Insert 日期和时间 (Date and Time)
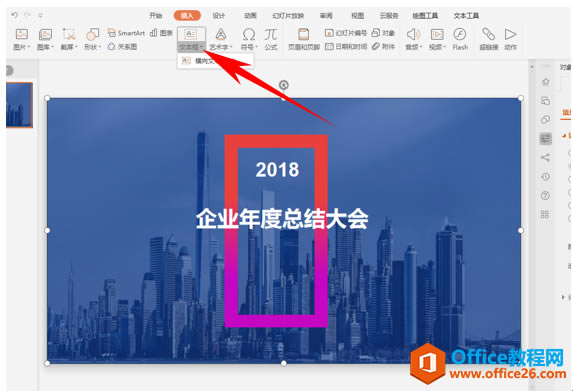This screenshot has height=391, width=573. 346,46
